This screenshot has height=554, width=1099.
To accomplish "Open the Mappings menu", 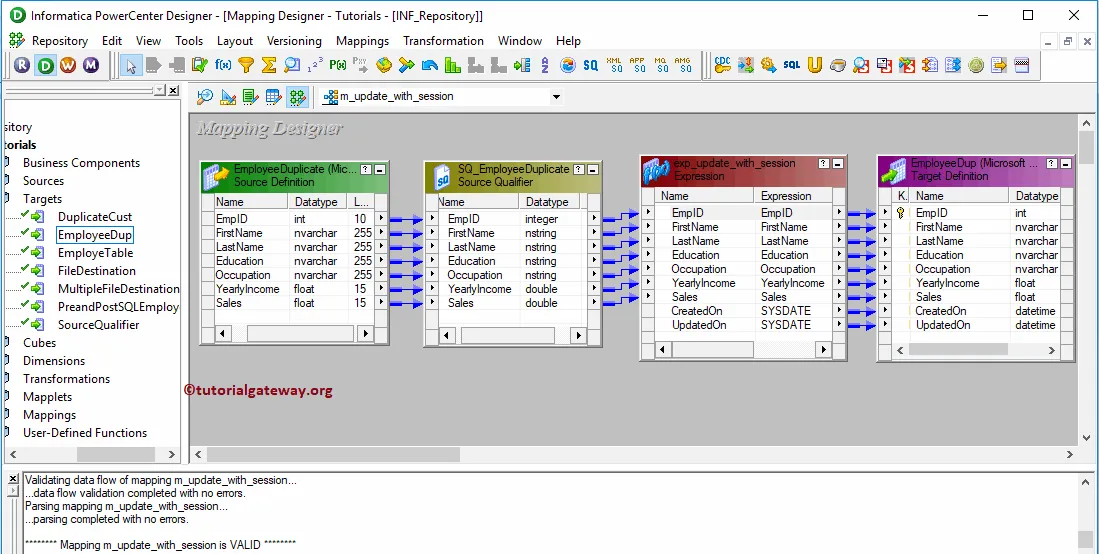I will coord(362,41).
